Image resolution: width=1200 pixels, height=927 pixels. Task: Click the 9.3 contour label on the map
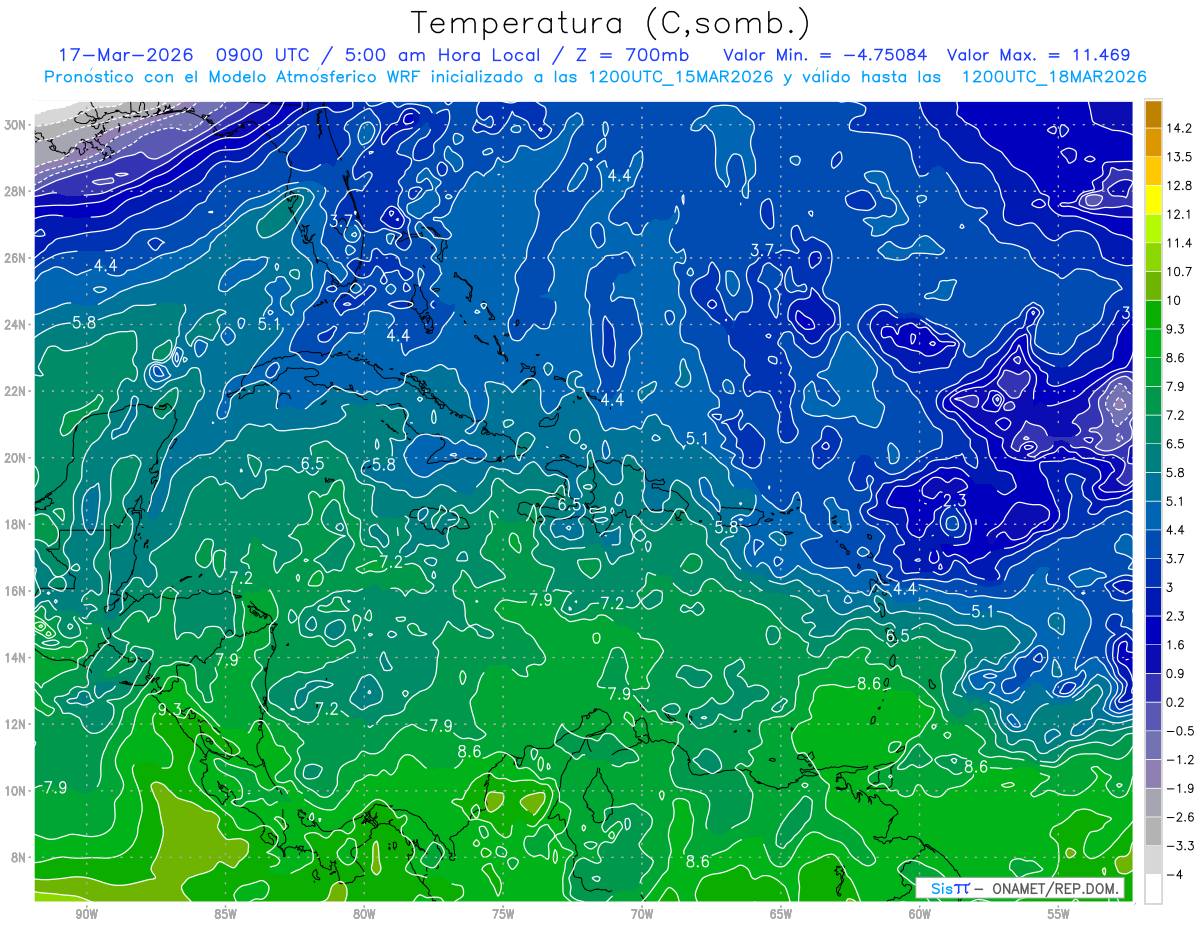[x=170, y=709]
